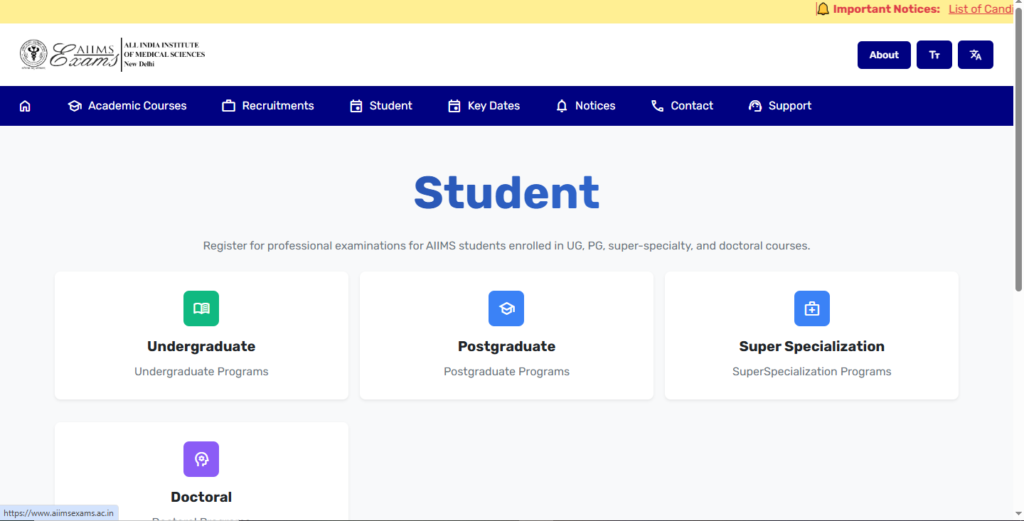Open the Support menu item
1024x521 pixels.
point(780,106)
